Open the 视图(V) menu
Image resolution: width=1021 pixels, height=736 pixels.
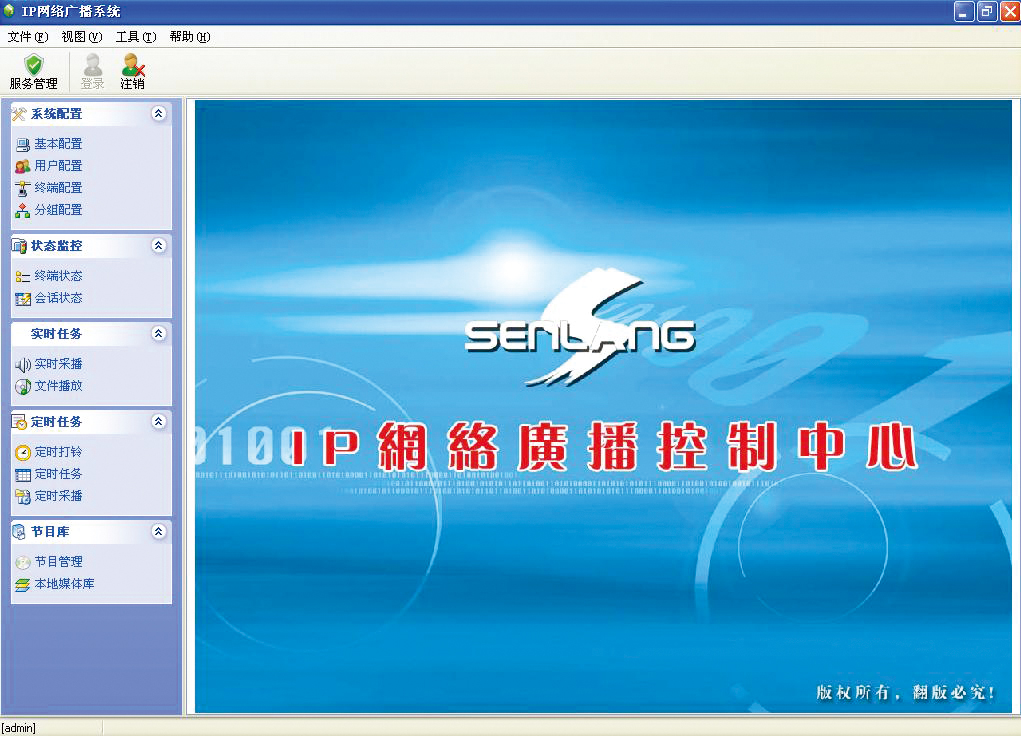[x=82, y=37]
